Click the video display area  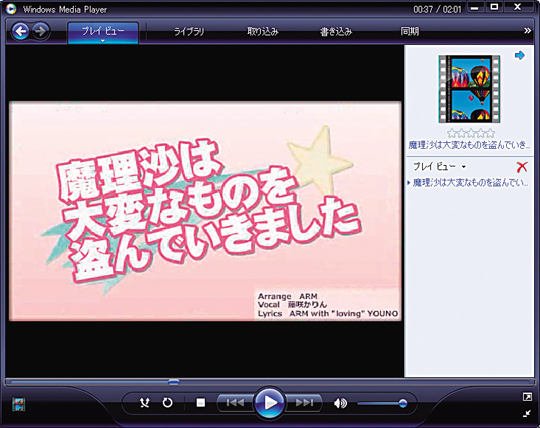point(205,211)
